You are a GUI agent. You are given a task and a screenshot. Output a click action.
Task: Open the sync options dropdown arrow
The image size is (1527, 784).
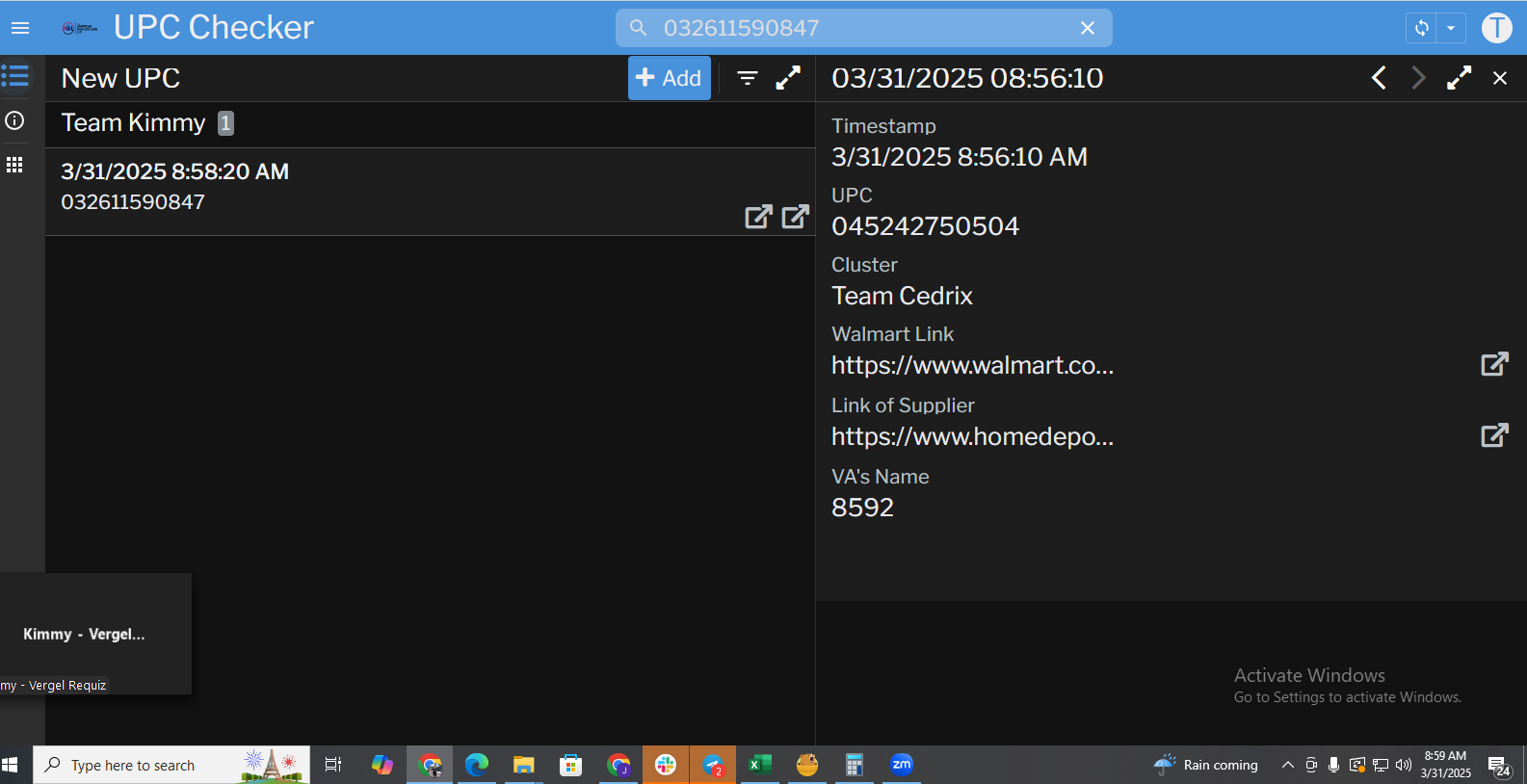pyautogui.click(x=1451, y=28)
